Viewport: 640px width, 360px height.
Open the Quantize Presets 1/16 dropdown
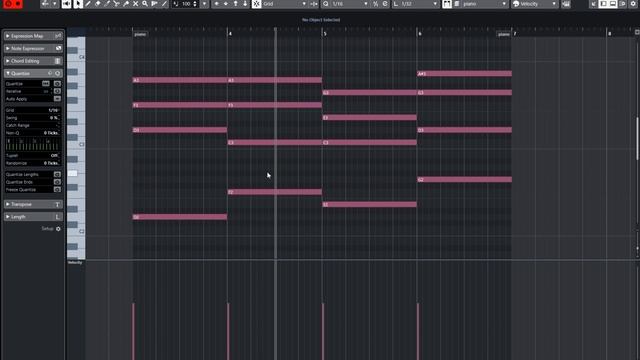pos(350,4)
